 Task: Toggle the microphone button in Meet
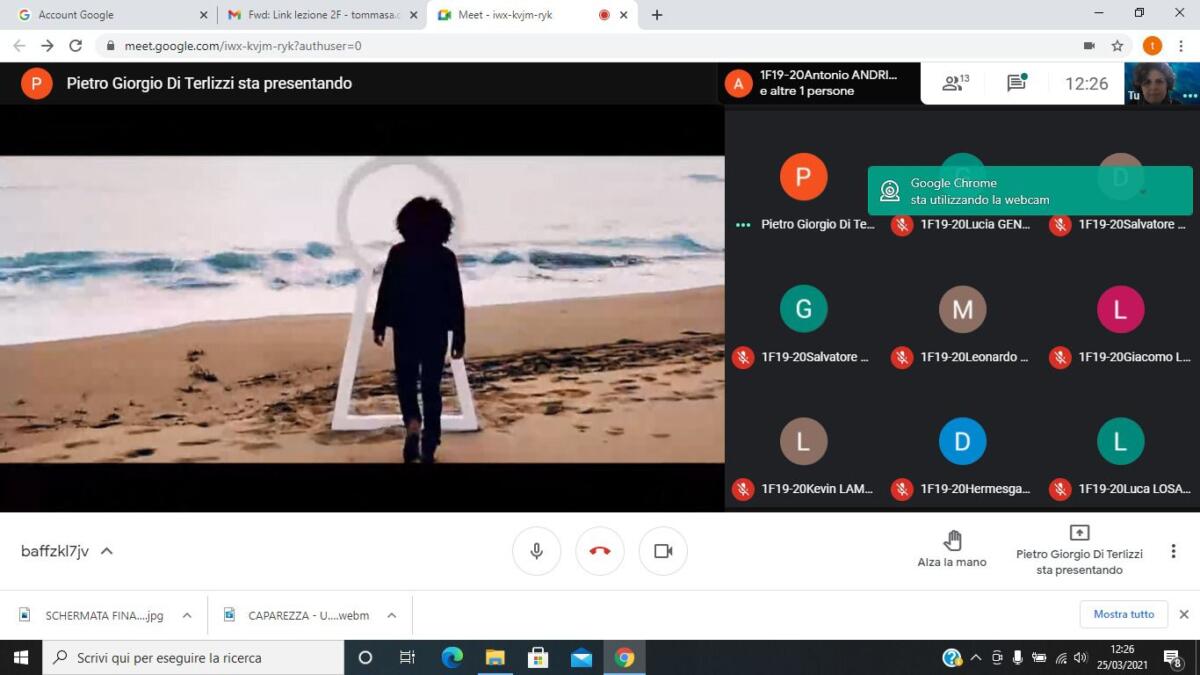pyautogui.click(x=537, y=551)
